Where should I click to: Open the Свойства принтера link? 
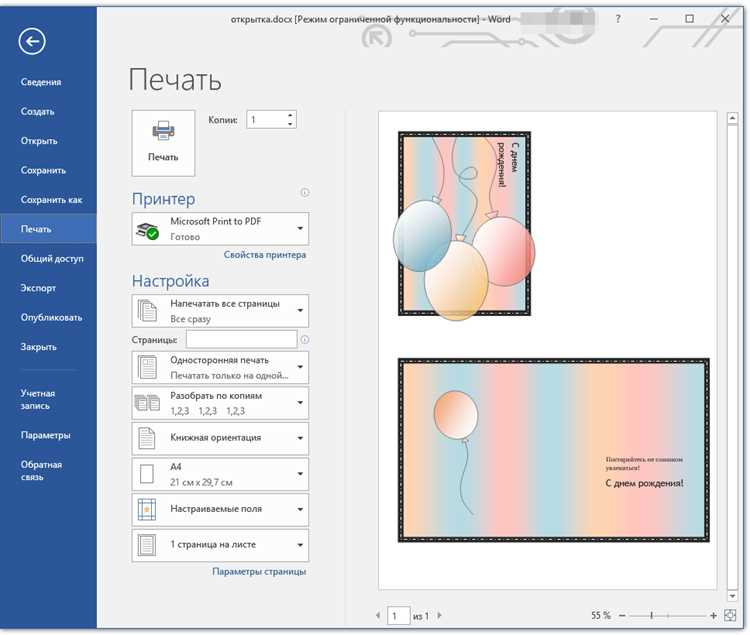tap(265, 255)
